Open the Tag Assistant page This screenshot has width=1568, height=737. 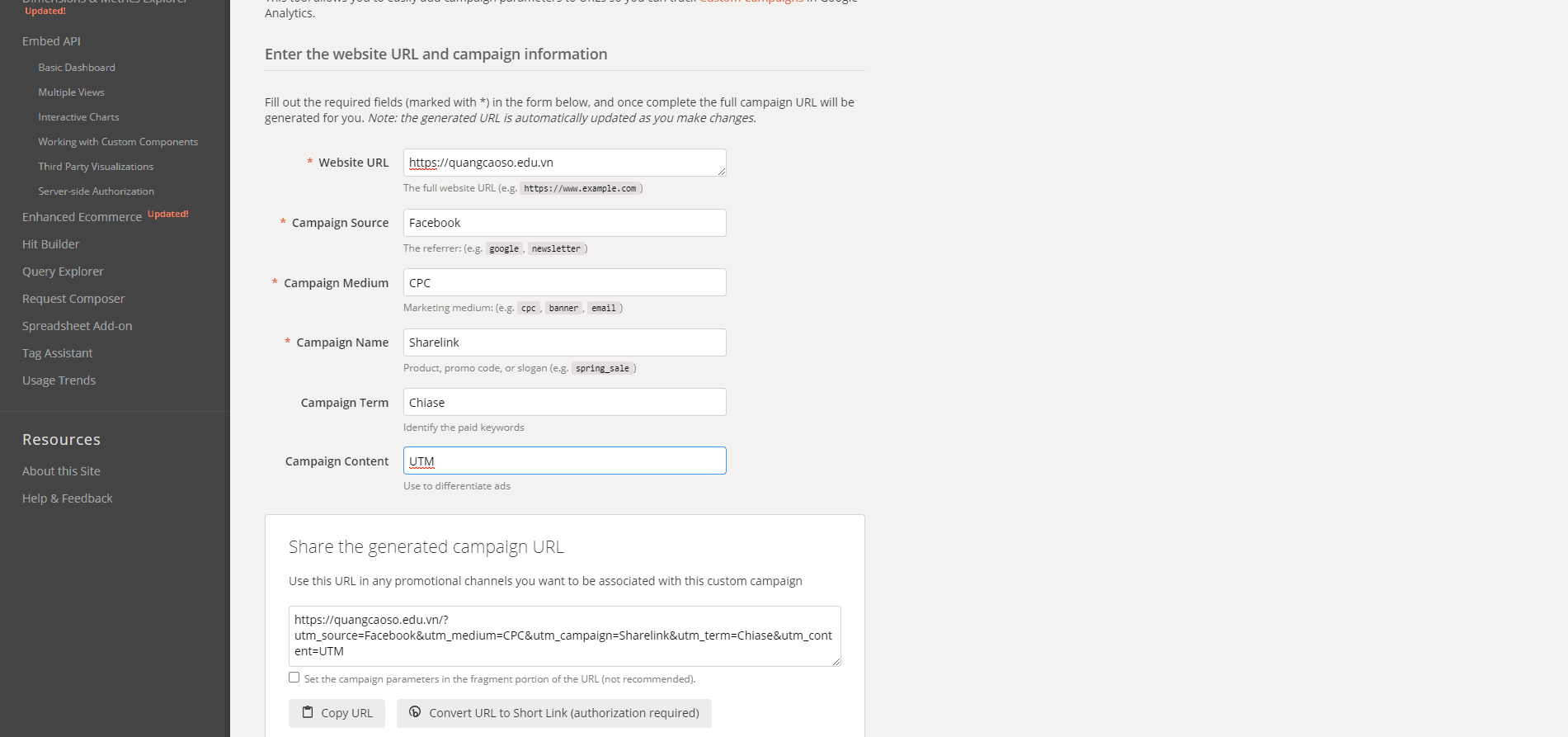[58, 353]
